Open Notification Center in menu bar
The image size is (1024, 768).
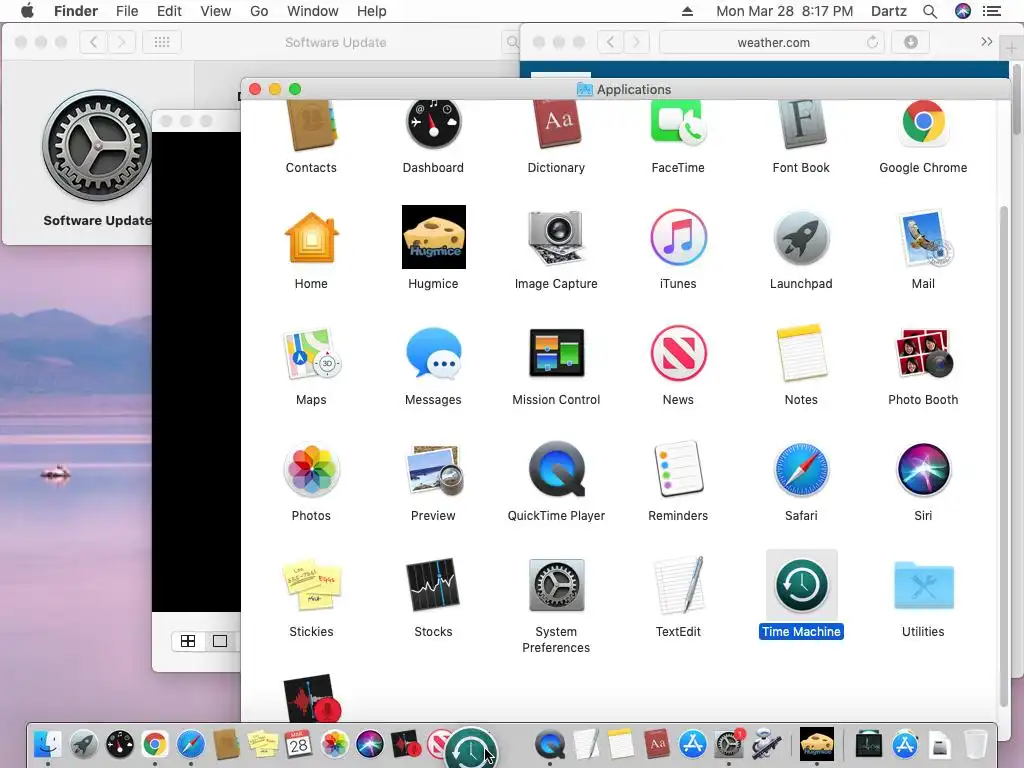(991, 11)
